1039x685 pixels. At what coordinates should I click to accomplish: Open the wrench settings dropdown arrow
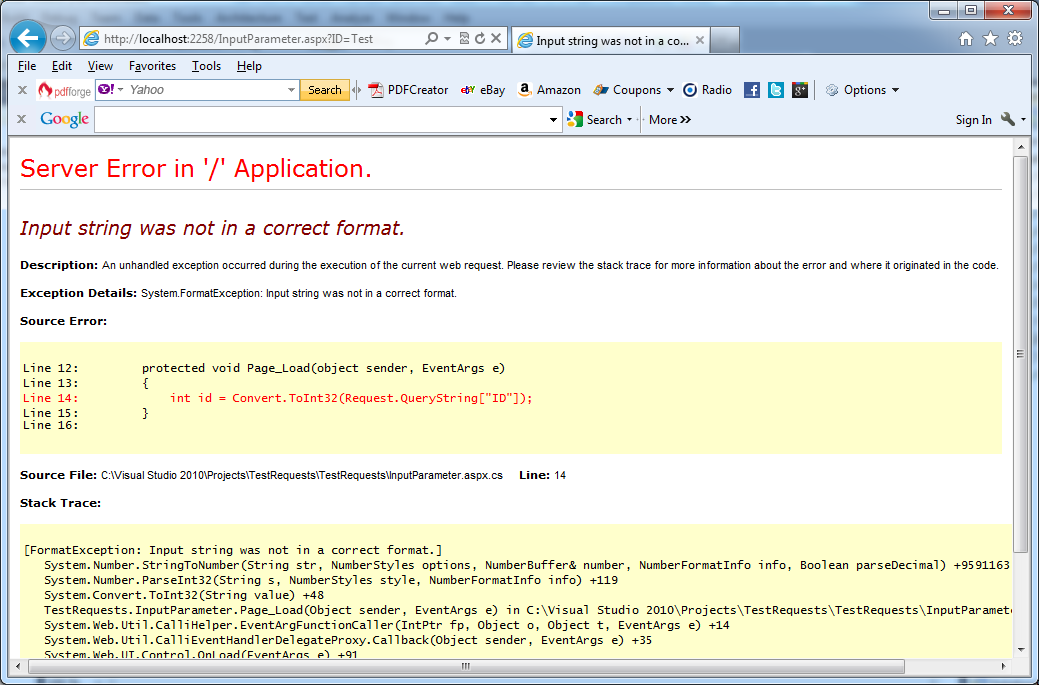pyautogui.click(x=1024, y=120)
